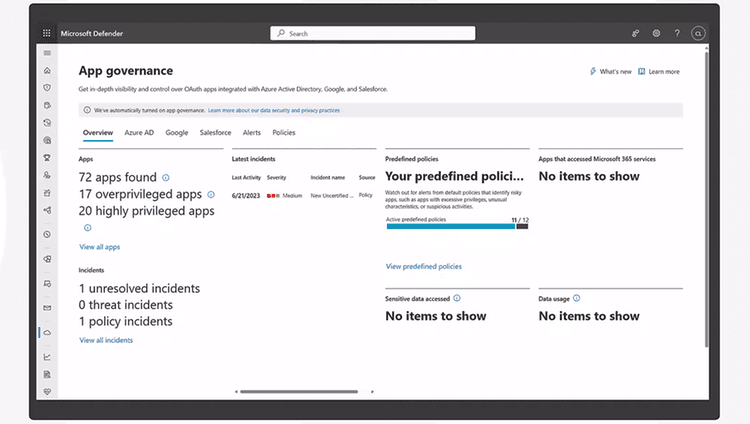Image resolution: width=750 pixels, height=424 pixels.
Task: Click the View all apps link
Action: tap(99, 247)
